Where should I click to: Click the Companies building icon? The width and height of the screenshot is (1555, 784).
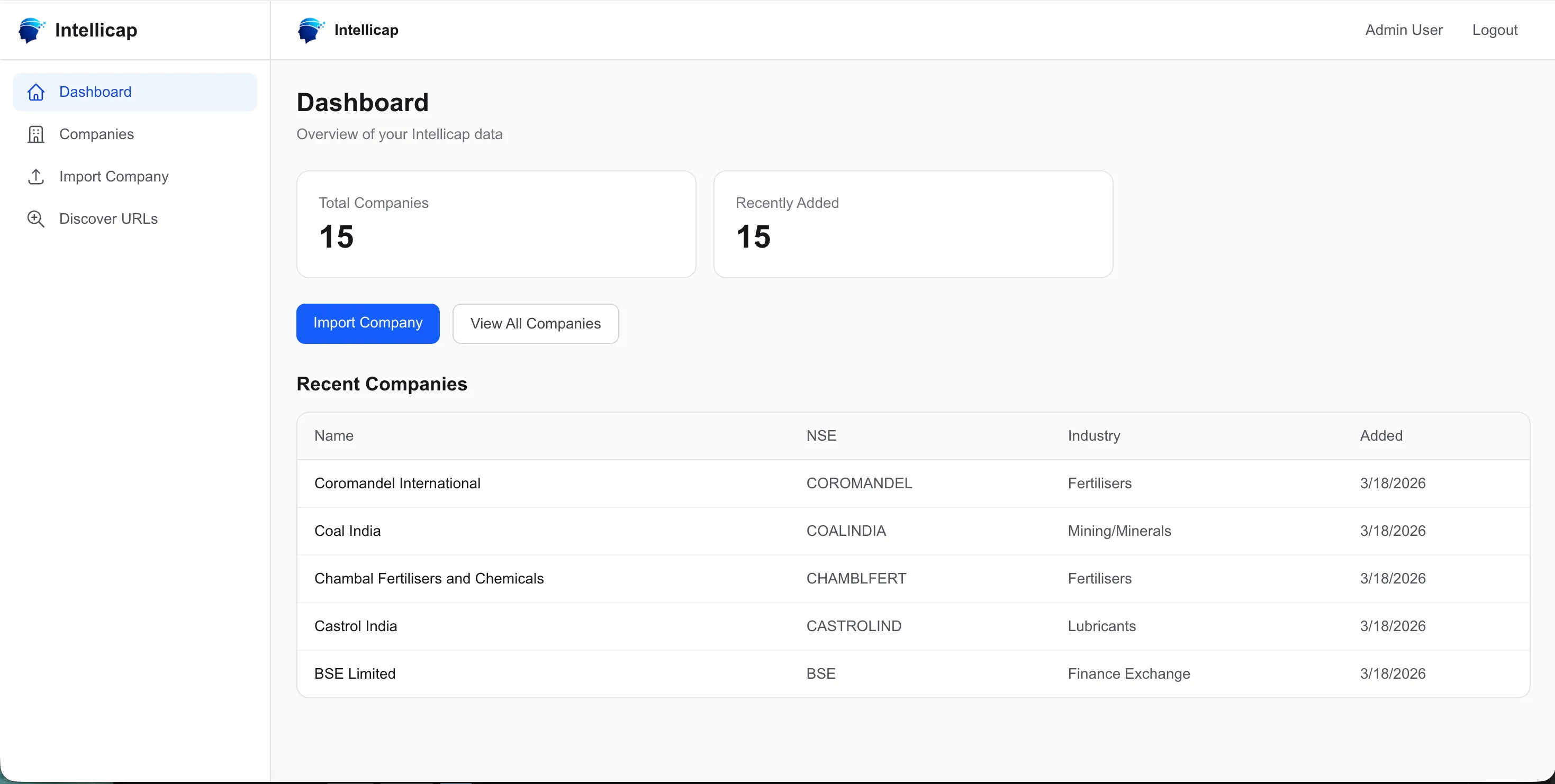(x=36, y=134)
